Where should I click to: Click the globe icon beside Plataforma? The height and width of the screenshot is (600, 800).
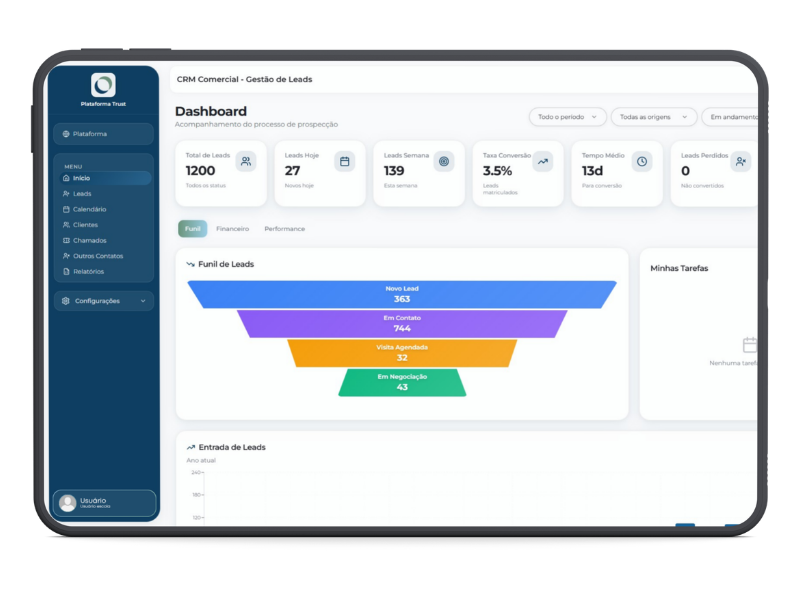pyautogui.click(x=66, y=134)
